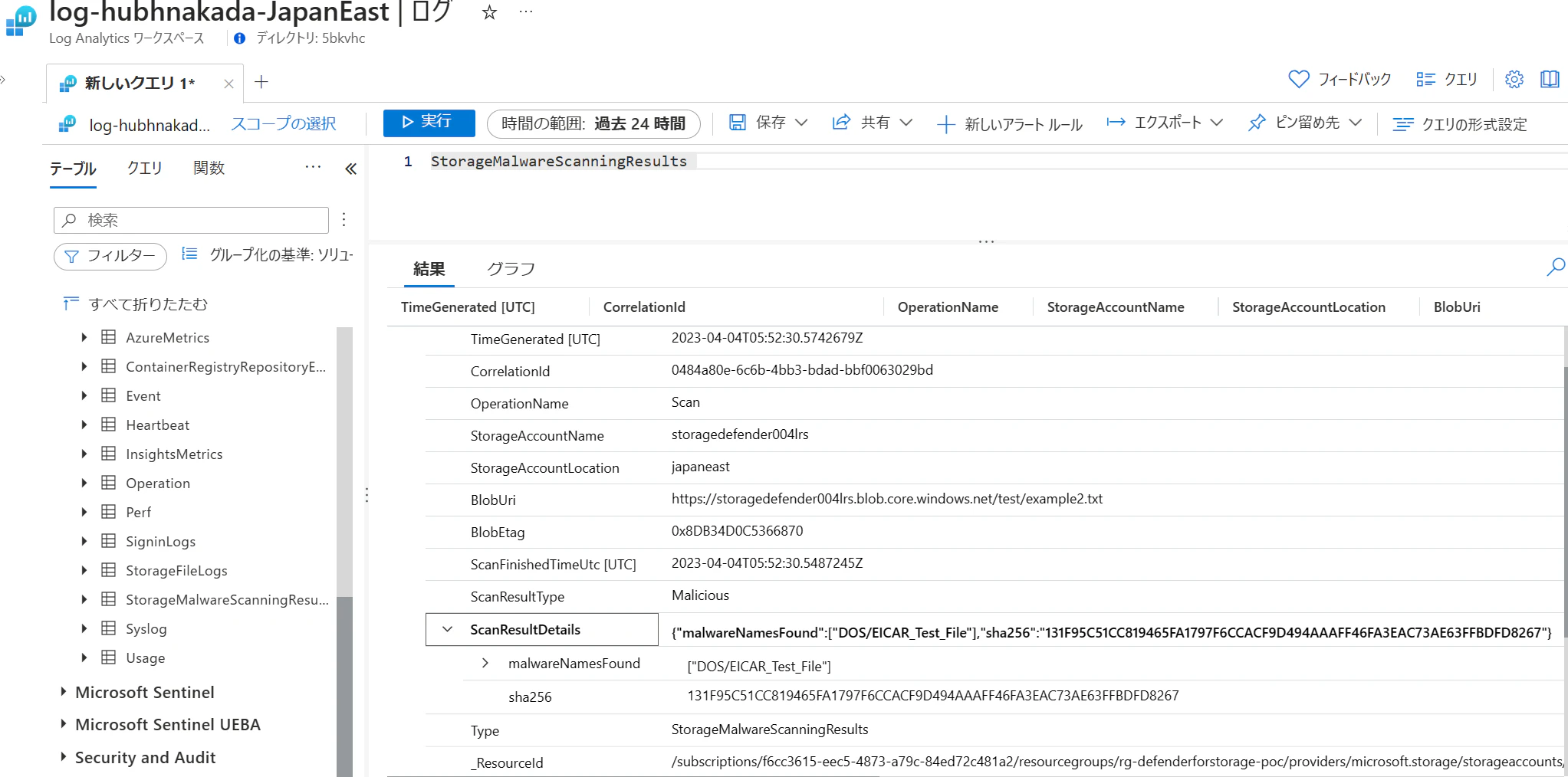Click the query editor line StorageMalwareScanningResults
1568x777 pixels.
tap(559, 161)
